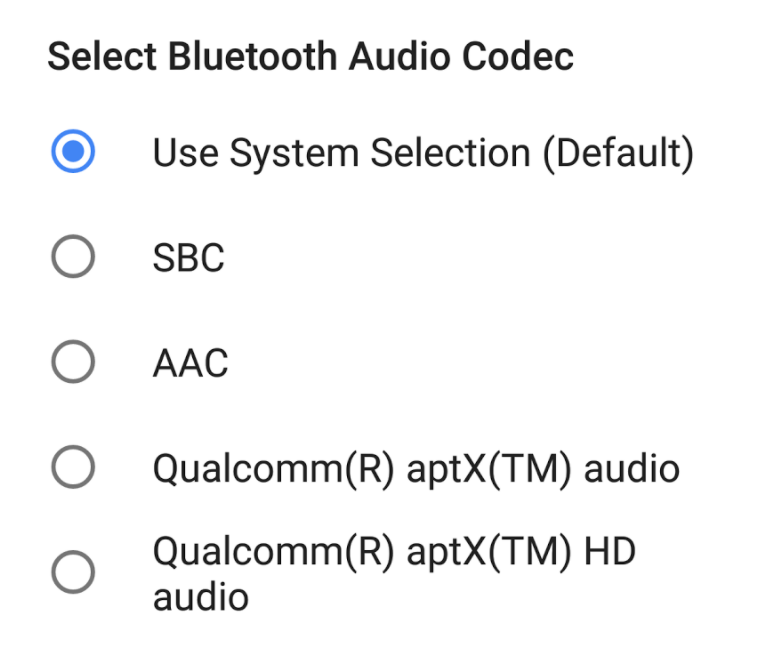The width and height of the screenshot is (773, 645).
Task: Click the Qualcomm(R) aptX(TM) audio label text
Action: coord(416,468)
